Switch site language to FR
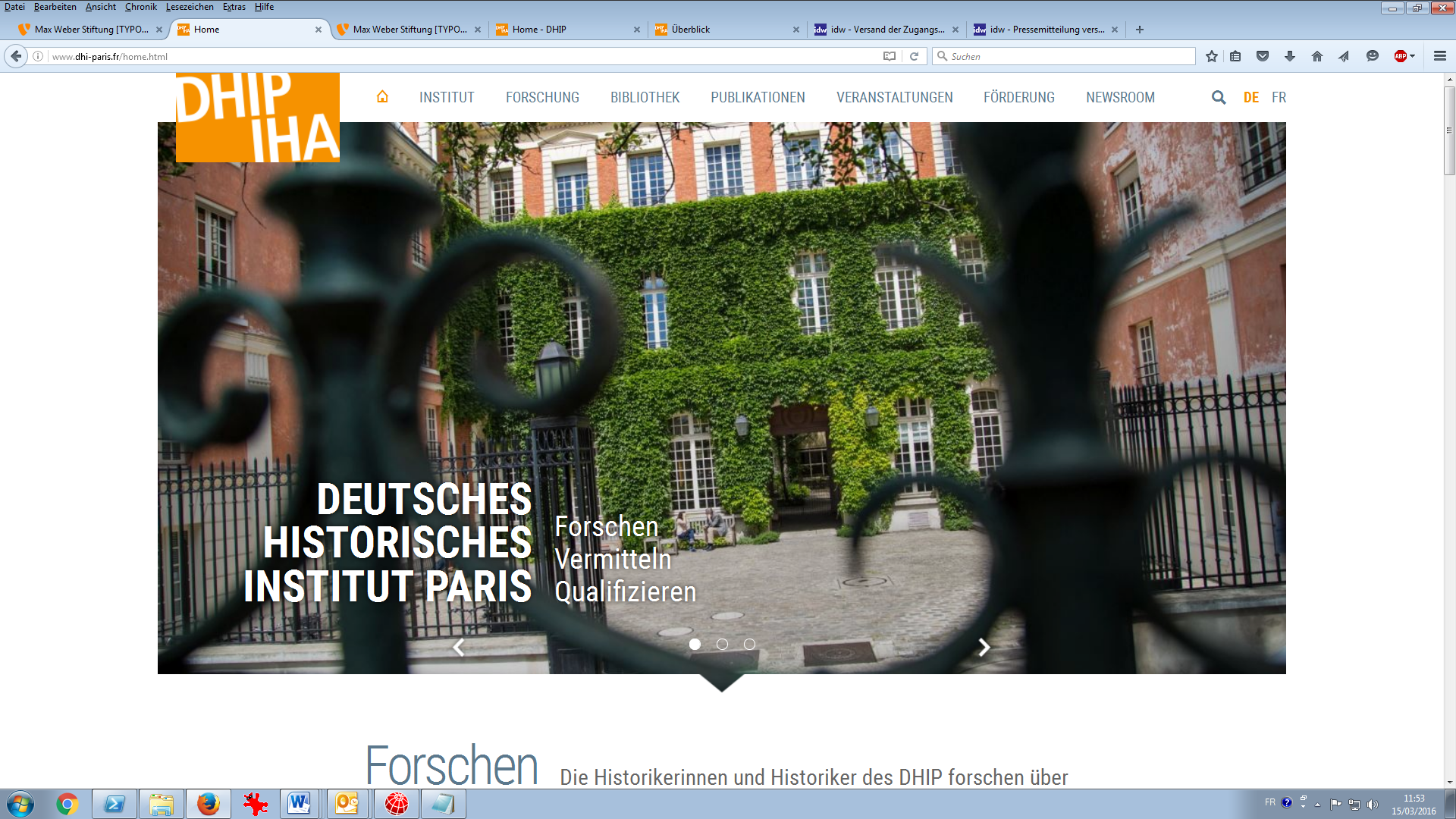1456x819 pixels. click(x=1279, y=97)
